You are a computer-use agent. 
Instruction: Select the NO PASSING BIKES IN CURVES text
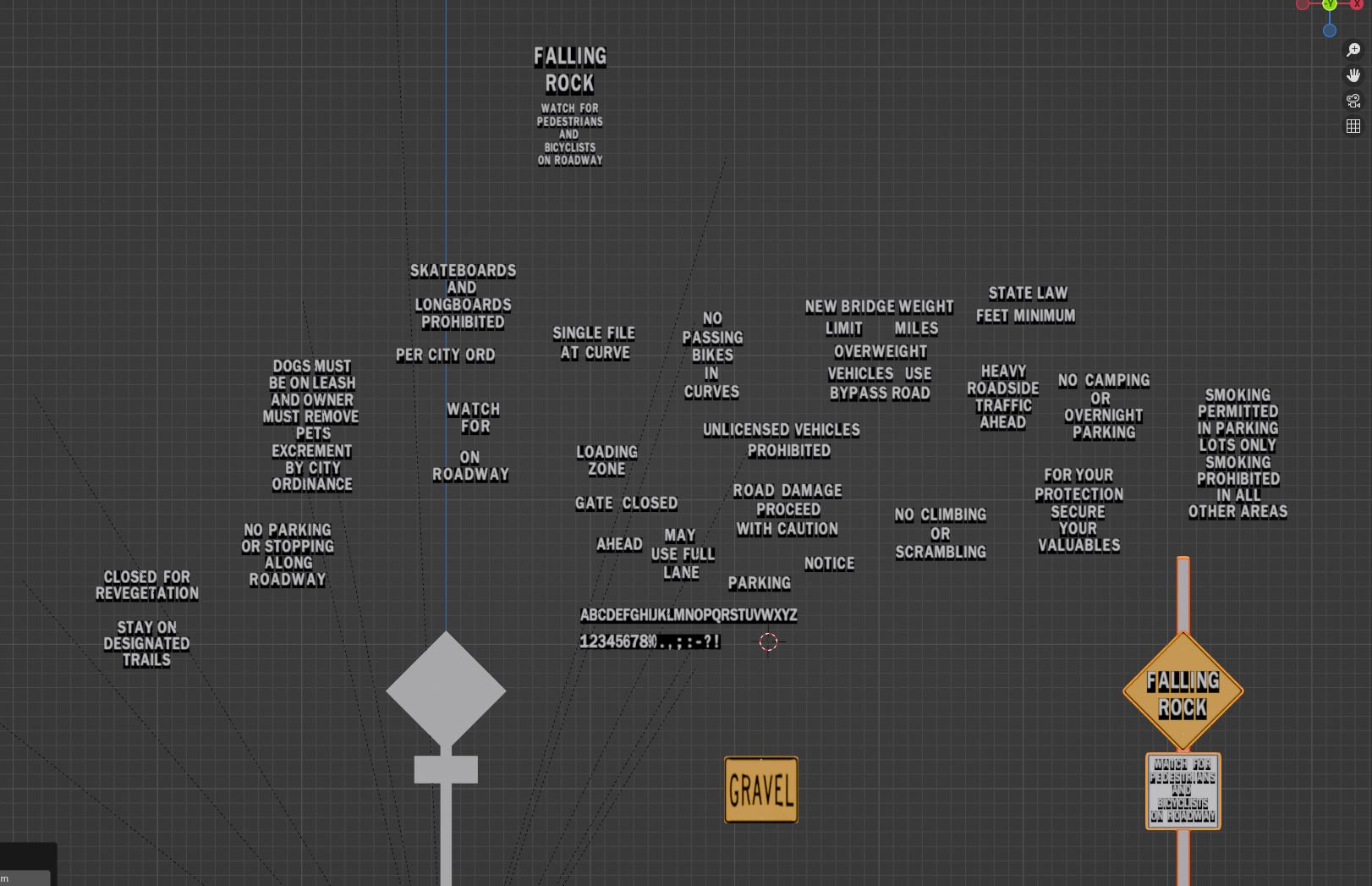click(712, 355)
